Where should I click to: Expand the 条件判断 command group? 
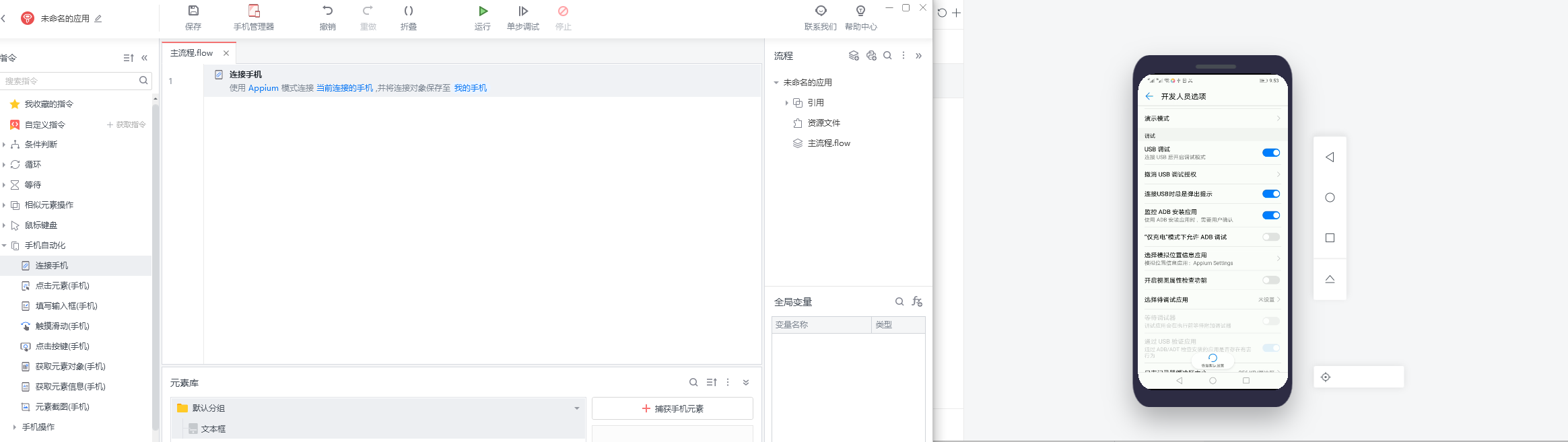4,145
